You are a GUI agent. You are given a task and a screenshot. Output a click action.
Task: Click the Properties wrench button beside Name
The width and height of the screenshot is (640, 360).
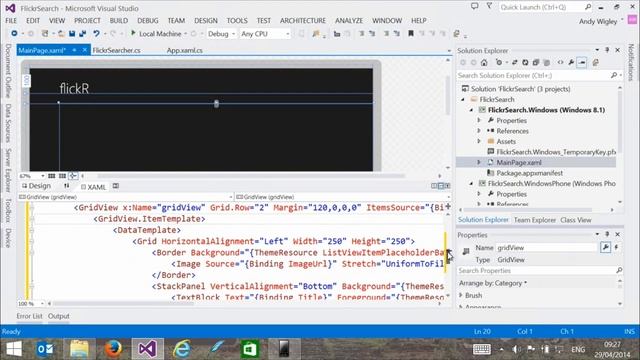tap(606, 247)
